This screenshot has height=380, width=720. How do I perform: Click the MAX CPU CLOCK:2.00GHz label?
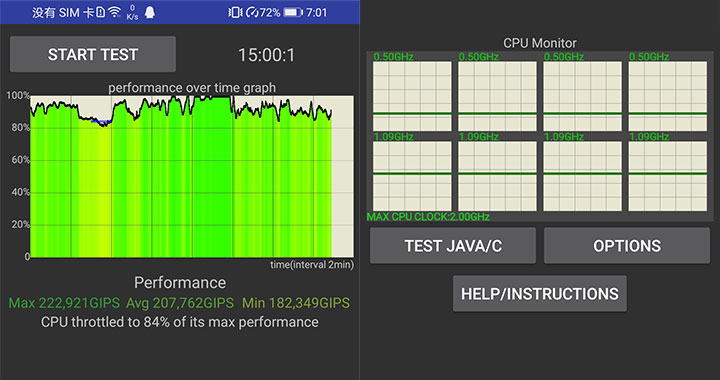coord(428,217)
